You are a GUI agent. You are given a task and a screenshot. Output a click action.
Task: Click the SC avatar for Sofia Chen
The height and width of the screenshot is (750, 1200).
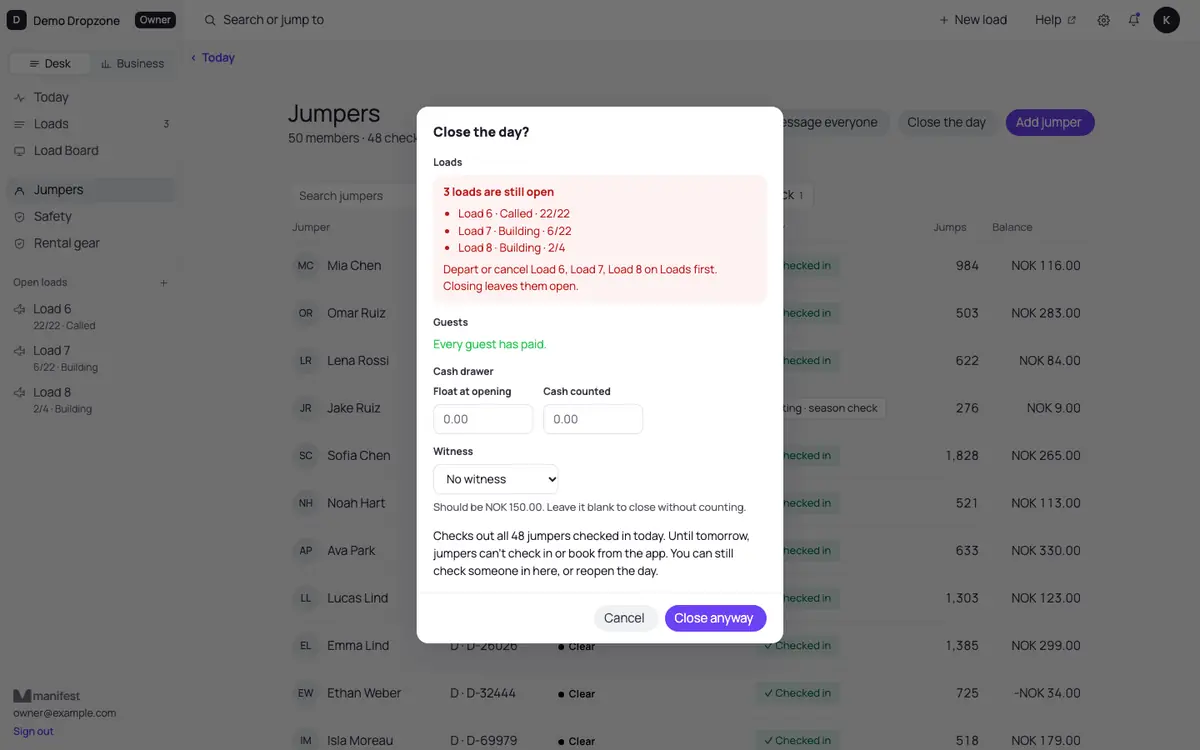[306, 456]
